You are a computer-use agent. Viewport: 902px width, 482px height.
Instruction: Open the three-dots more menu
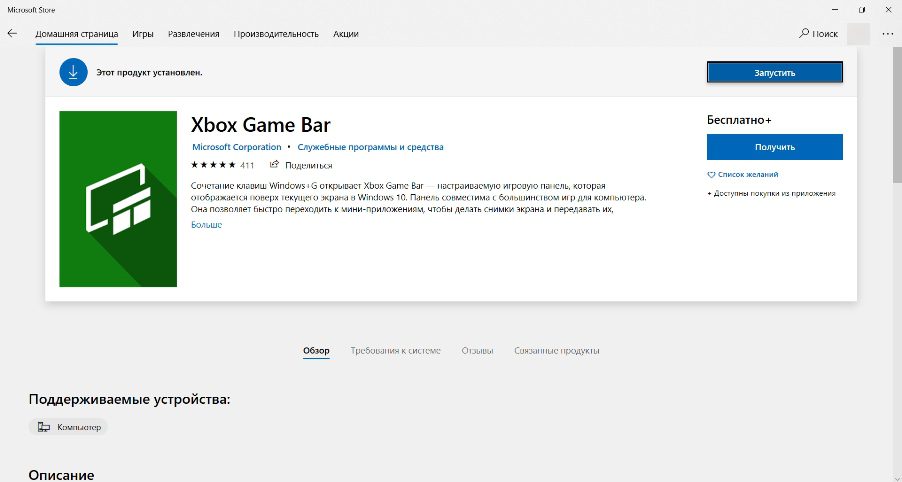click(x=888, y=34)
